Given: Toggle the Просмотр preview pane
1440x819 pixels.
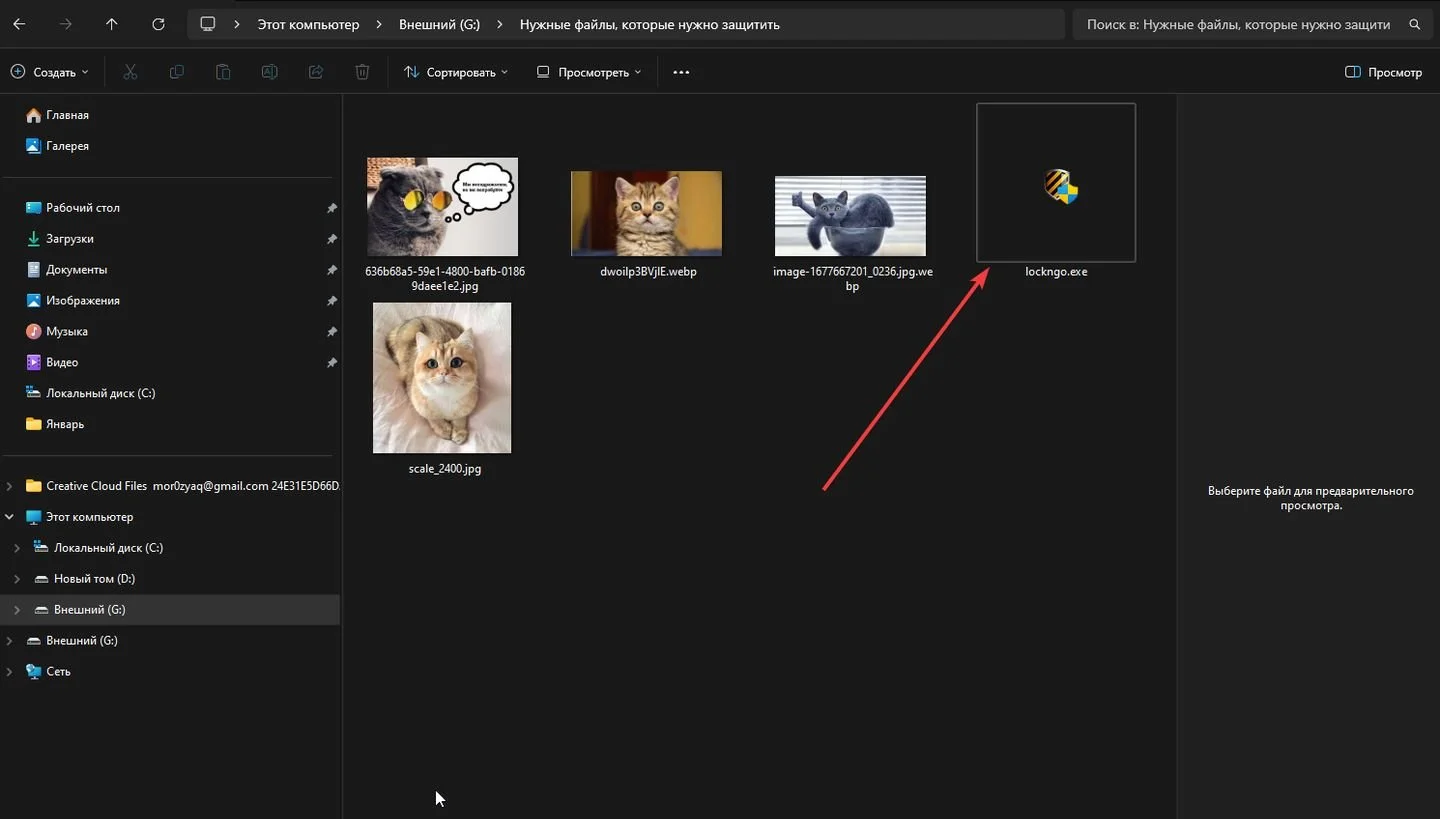Looking at the screenshot, I should tap(1384, 72).
